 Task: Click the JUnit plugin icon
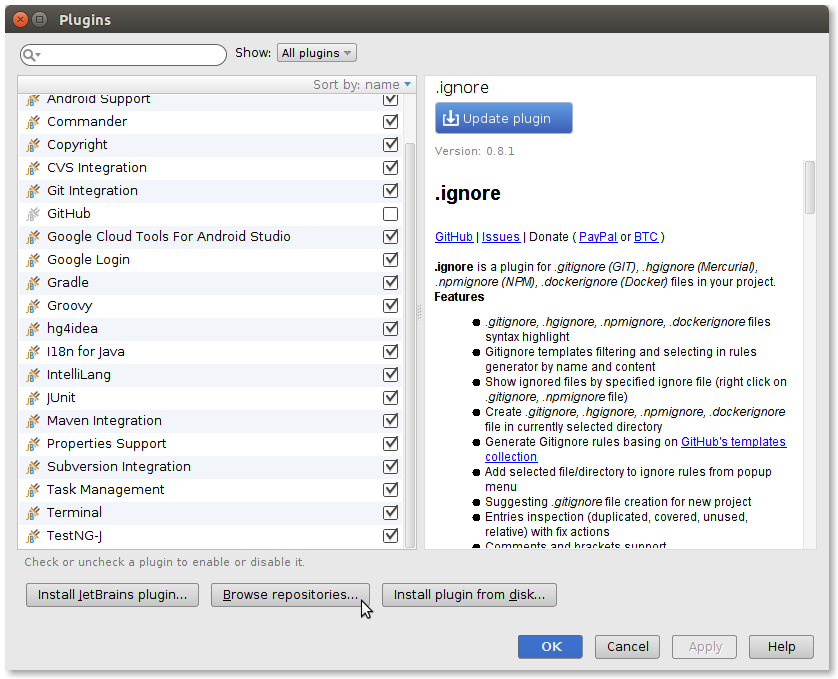pos(33,398)
